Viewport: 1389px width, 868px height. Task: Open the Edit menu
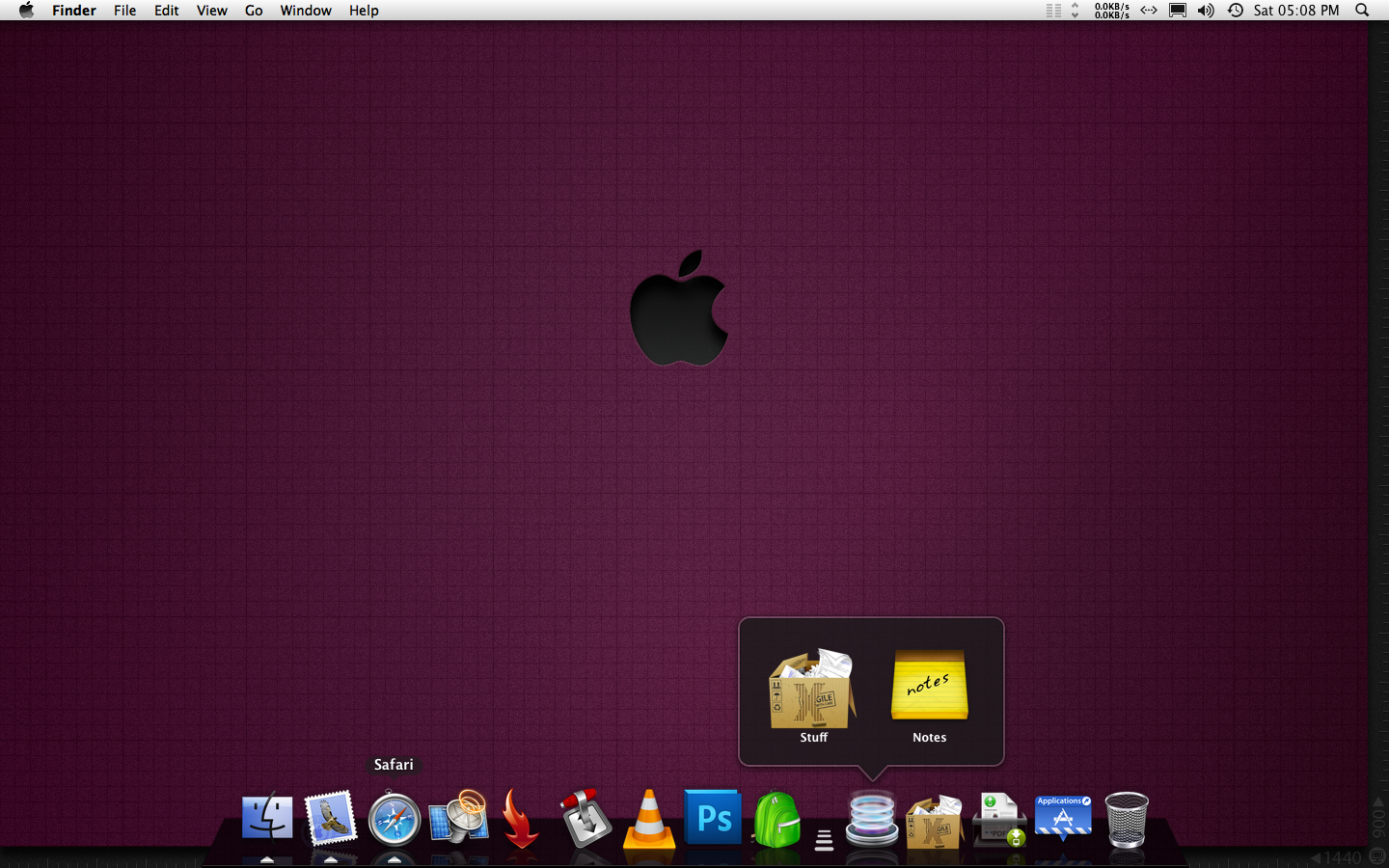click(167, 11)
